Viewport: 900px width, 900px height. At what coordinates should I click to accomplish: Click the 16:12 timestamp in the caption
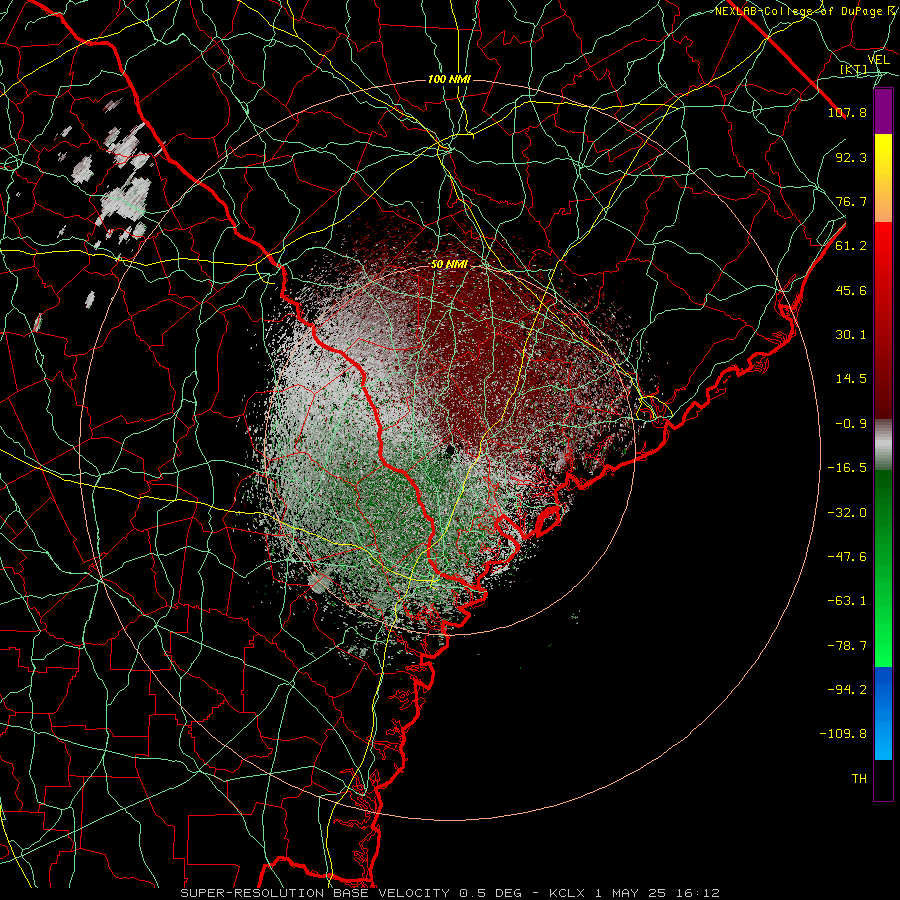[698, 893]
